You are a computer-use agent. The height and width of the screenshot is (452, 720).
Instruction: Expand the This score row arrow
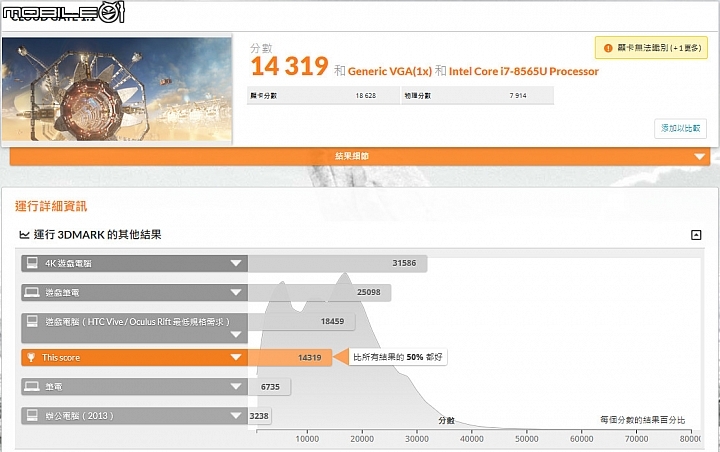coord(236,357)
